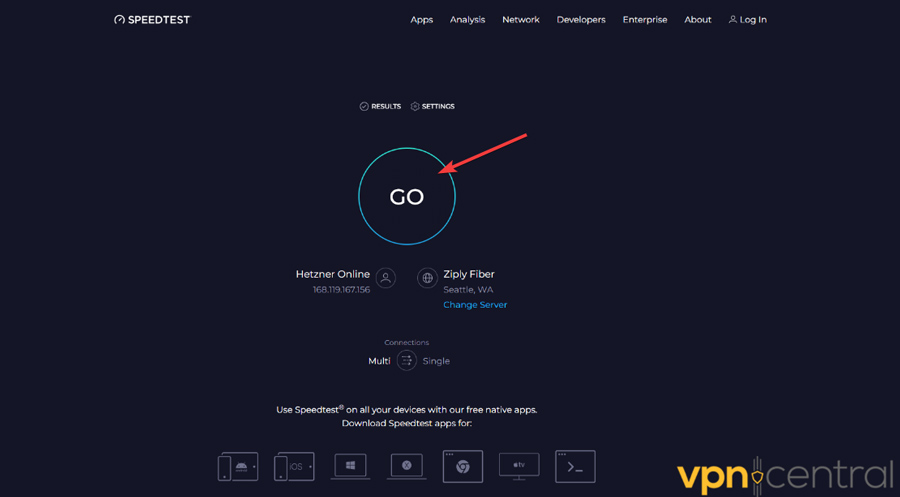Open the Windows app download
This screenshot has height=497, width=900.
pyautogui.click(x=350, y=466)
